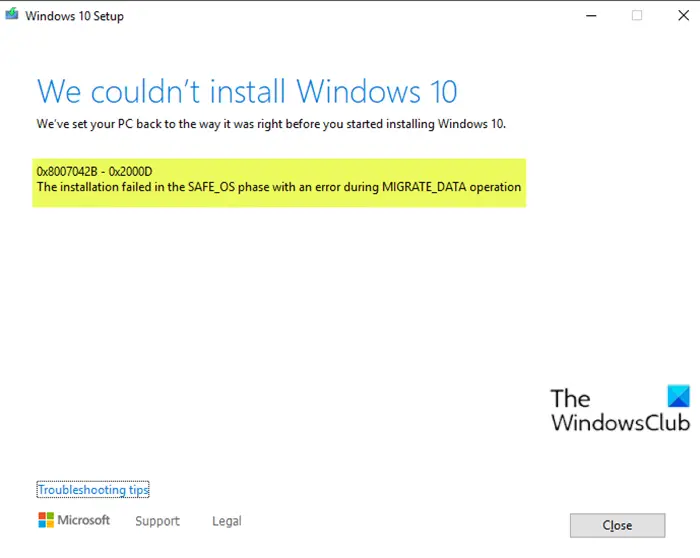
Task: Select the error code 0x8007042B - 0x2000D
Action: tap(94, 171)
